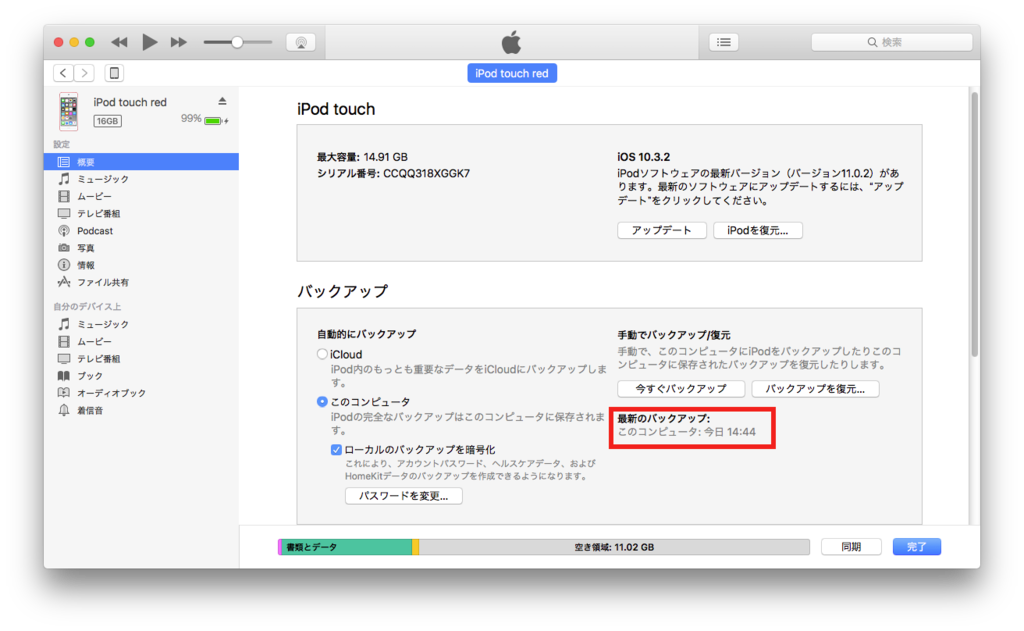The image size is (1024, 631).
Task: Select 概要 in the settings sidebar
Action: (141, 162)
